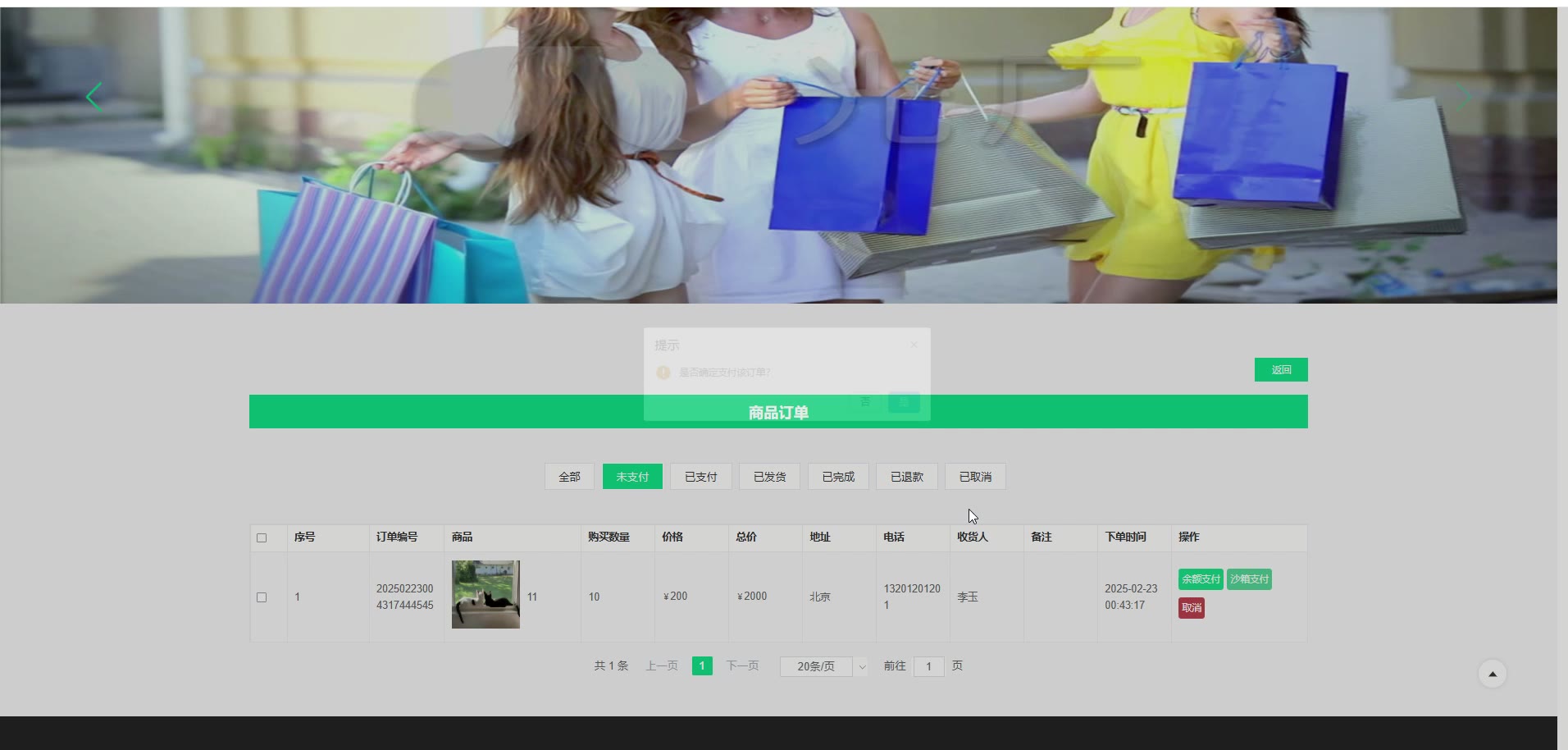1568x750 pixels.
Task: Click the order number 20250223004317444545
Action: pyautogui.click(x=405, y=597)
